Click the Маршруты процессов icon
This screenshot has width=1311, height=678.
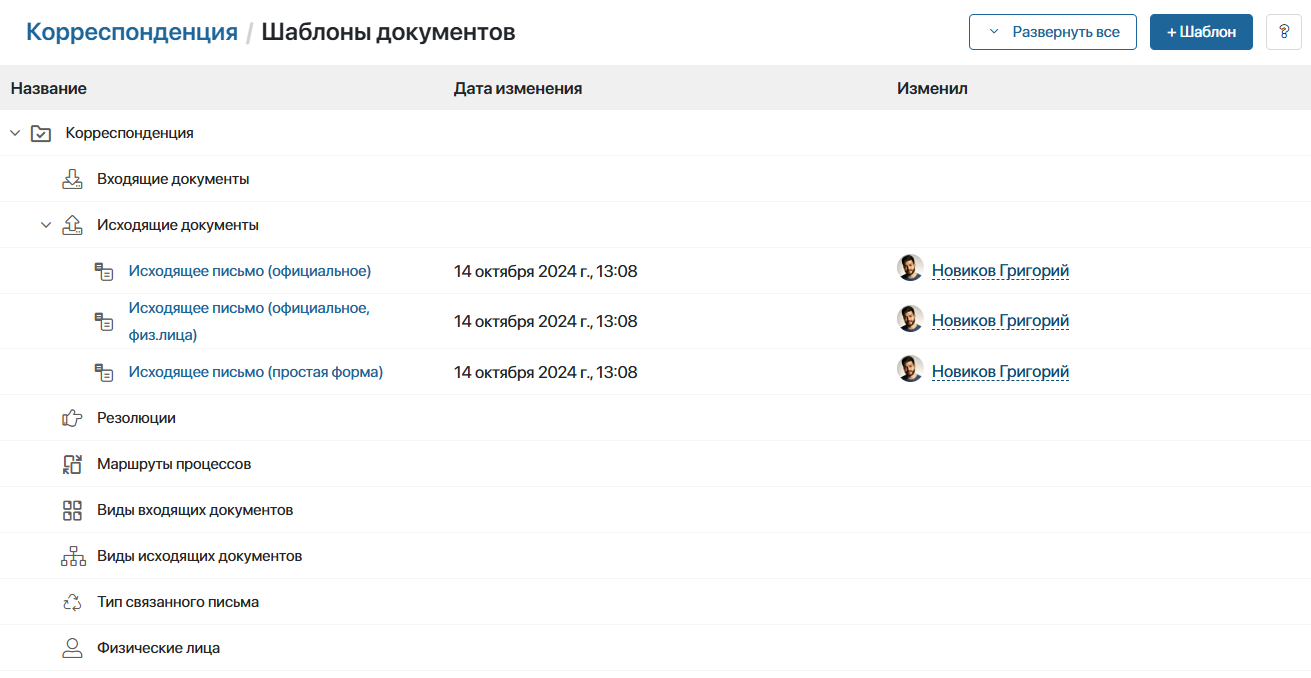point(72,464)
